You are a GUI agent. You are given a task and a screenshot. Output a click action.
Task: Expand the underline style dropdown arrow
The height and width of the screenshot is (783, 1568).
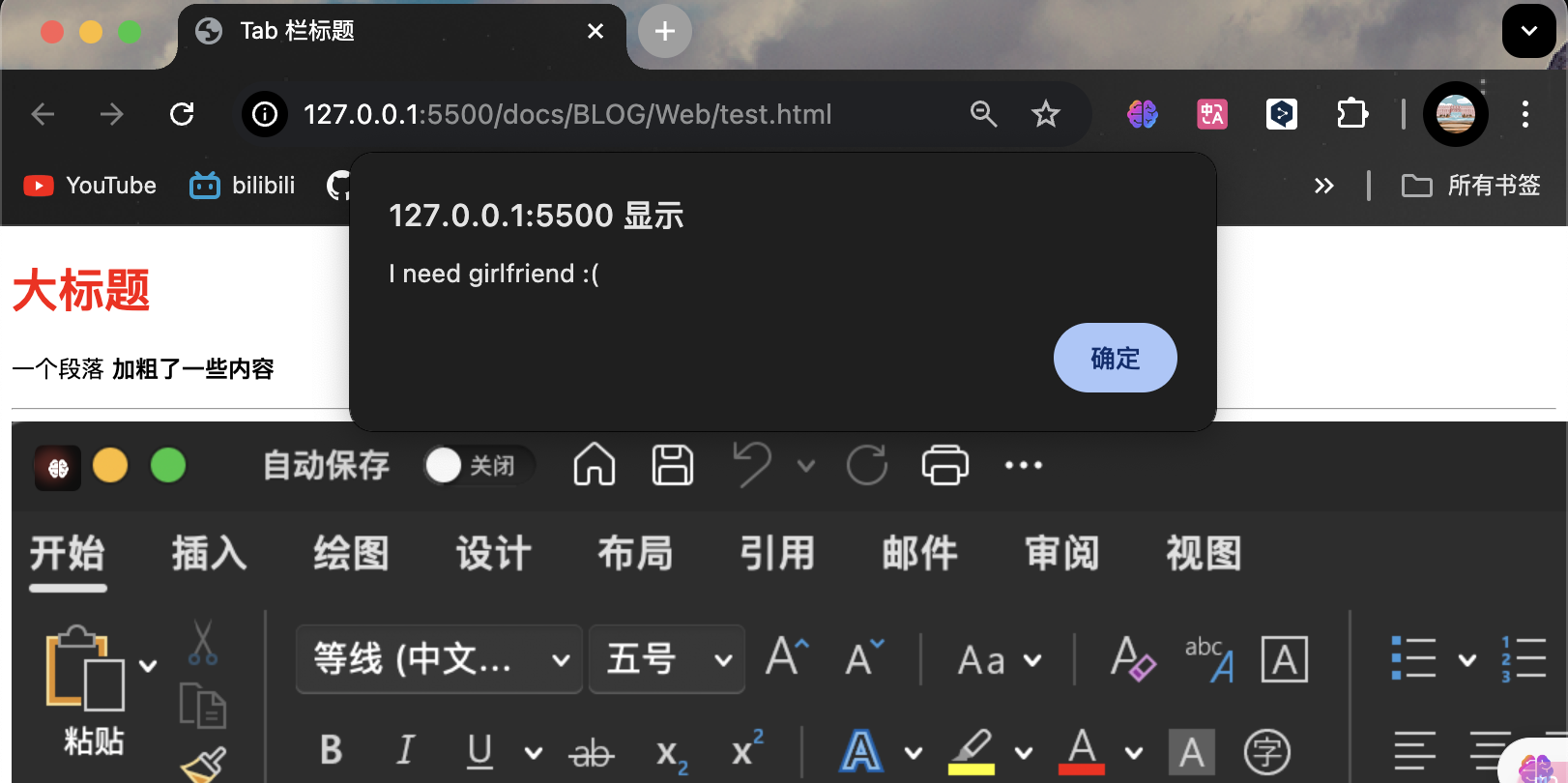533,752
